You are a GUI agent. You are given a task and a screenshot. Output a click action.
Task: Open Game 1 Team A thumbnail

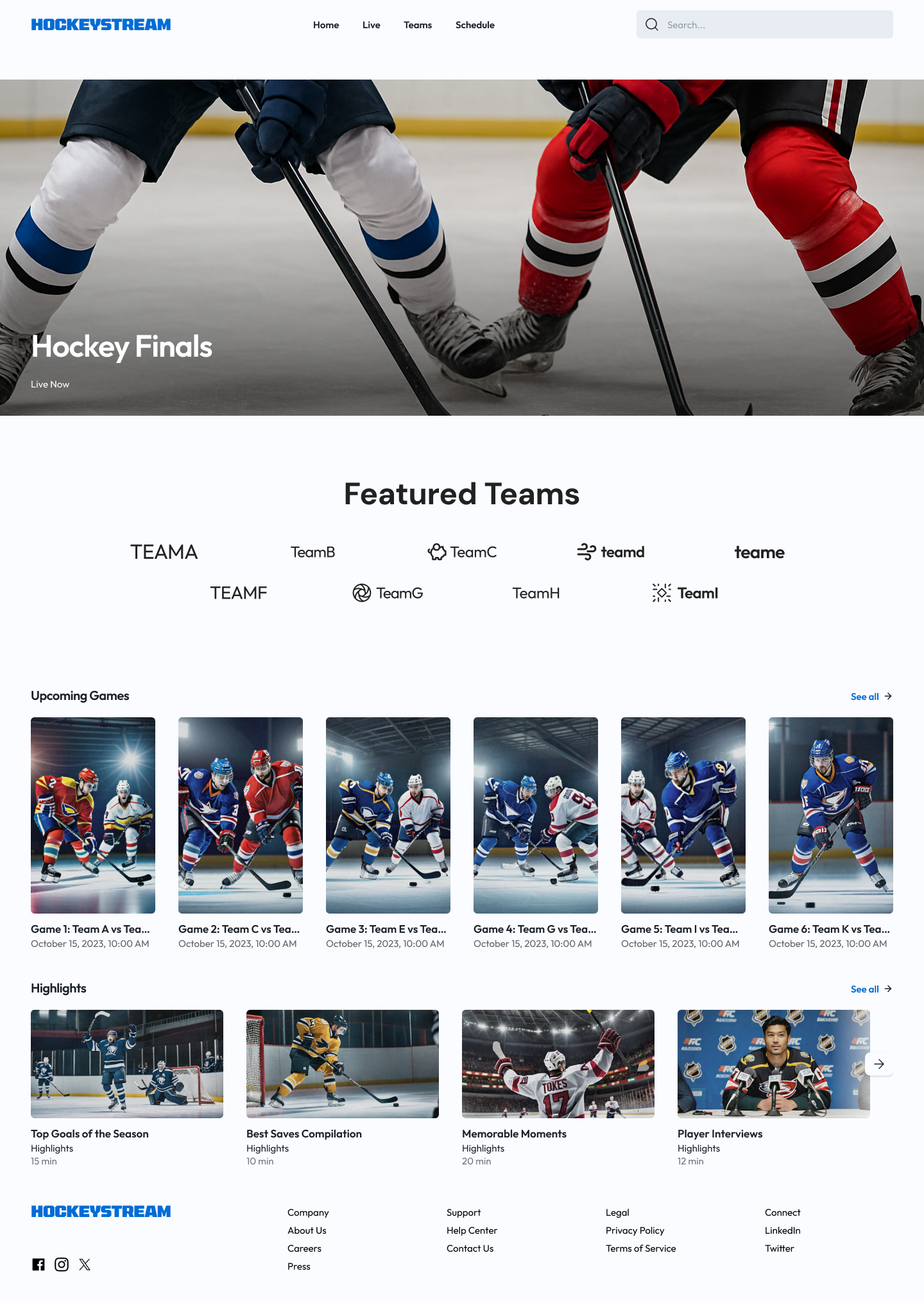93,815
